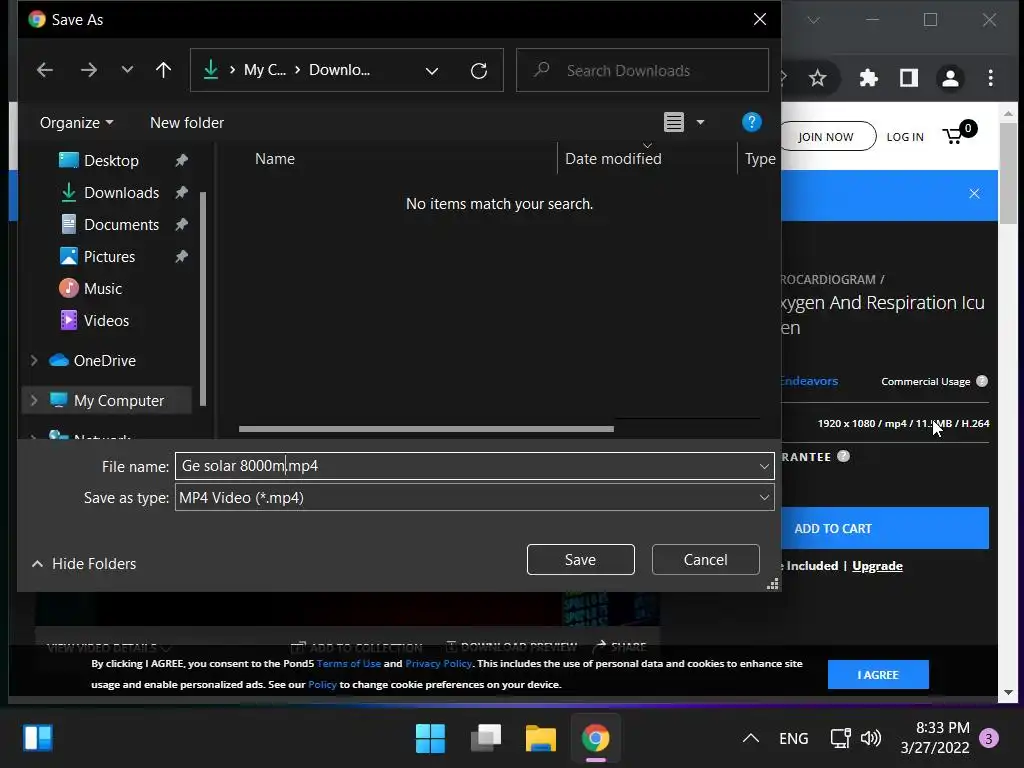Click LOG IN on Pond5 page

pos(905,137)
